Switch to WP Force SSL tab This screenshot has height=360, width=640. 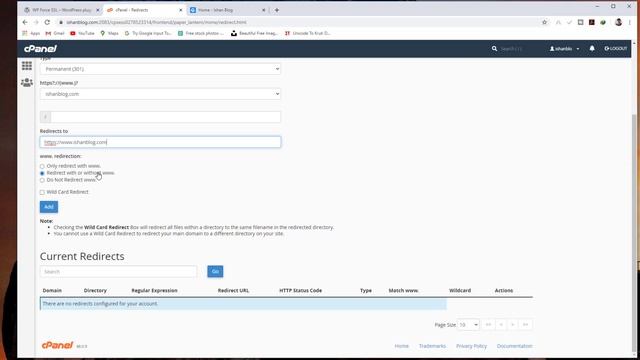click(x=61, y=10)
